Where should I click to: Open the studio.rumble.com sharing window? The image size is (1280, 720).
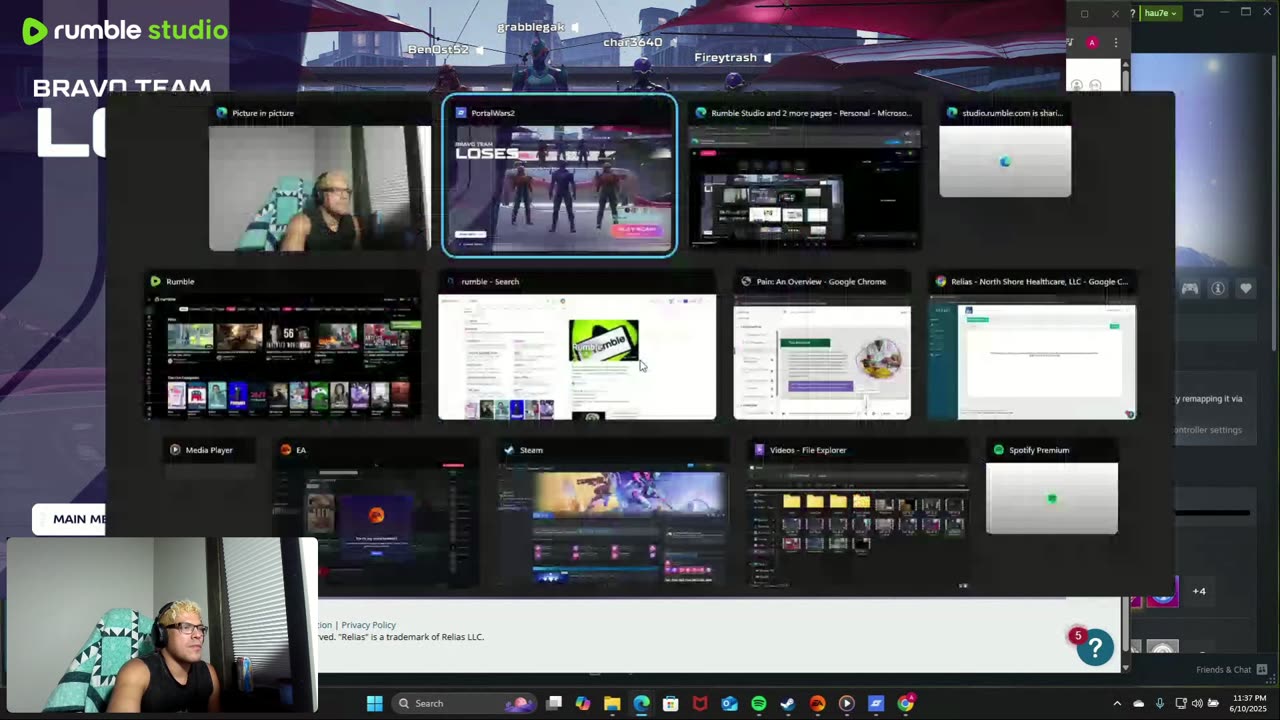[1005, 151]
